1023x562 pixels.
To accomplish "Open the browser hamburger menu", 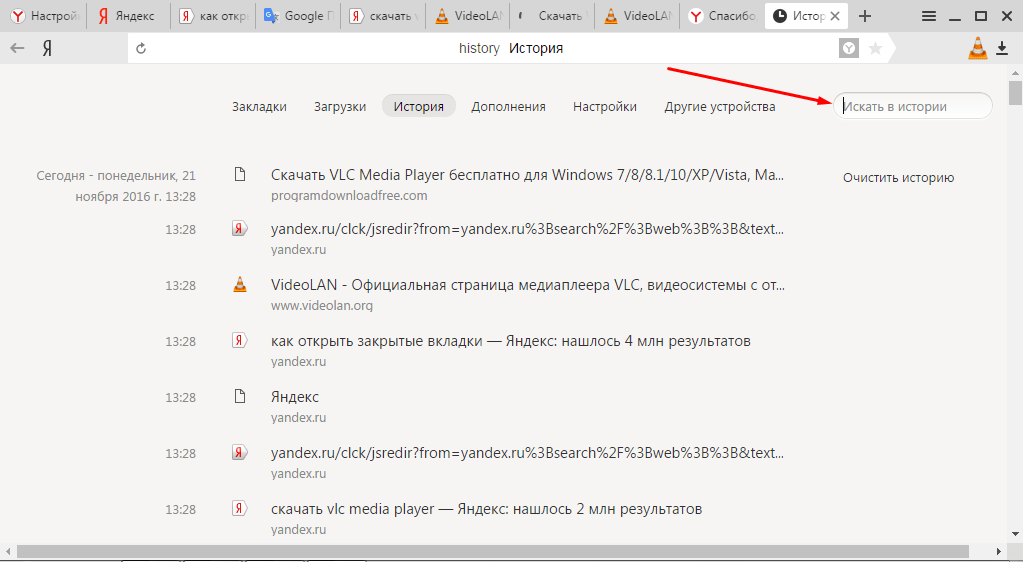I will tap(929, 16).
